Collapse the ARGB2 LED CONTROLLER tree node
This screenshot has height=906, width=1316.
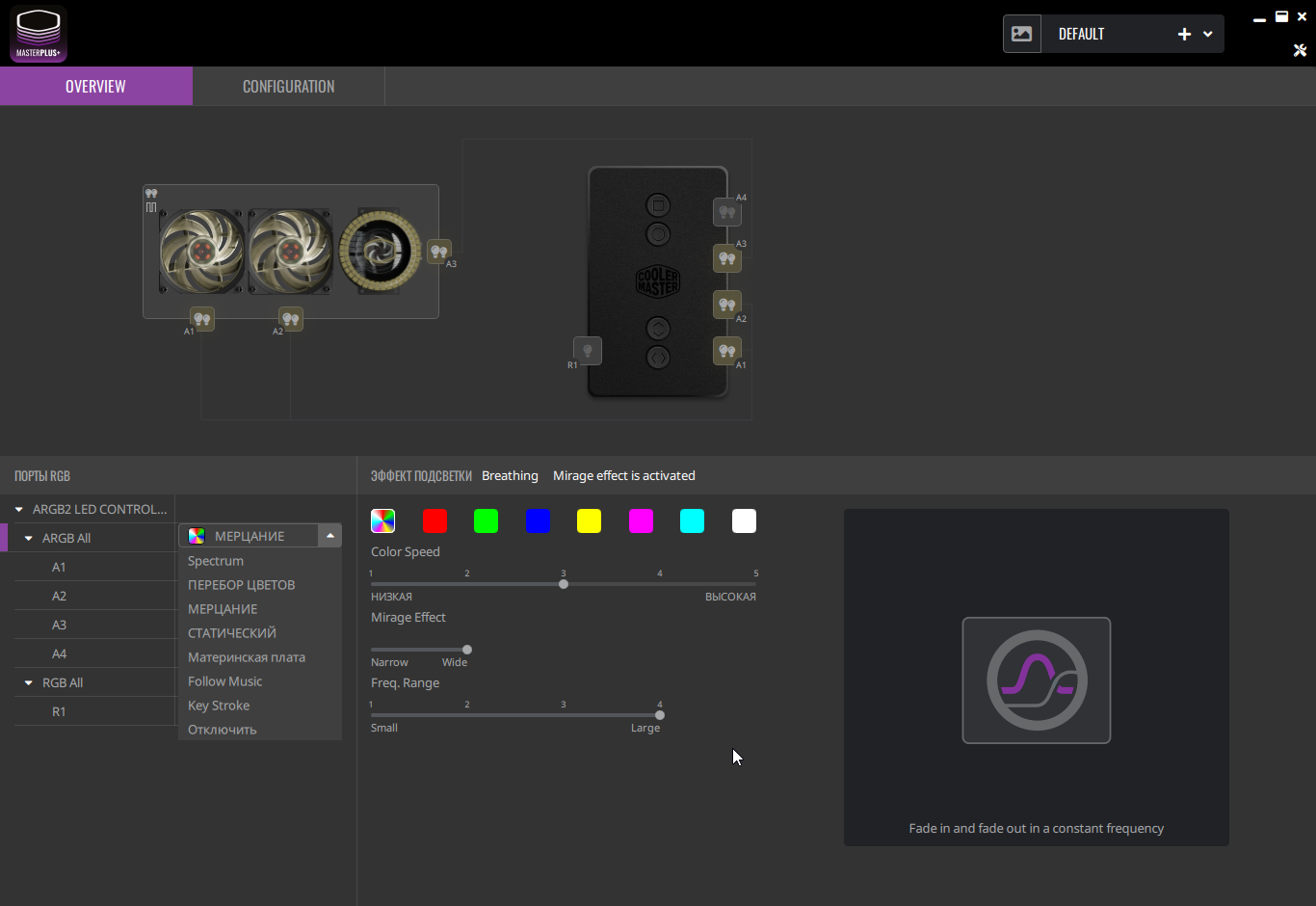19,509
